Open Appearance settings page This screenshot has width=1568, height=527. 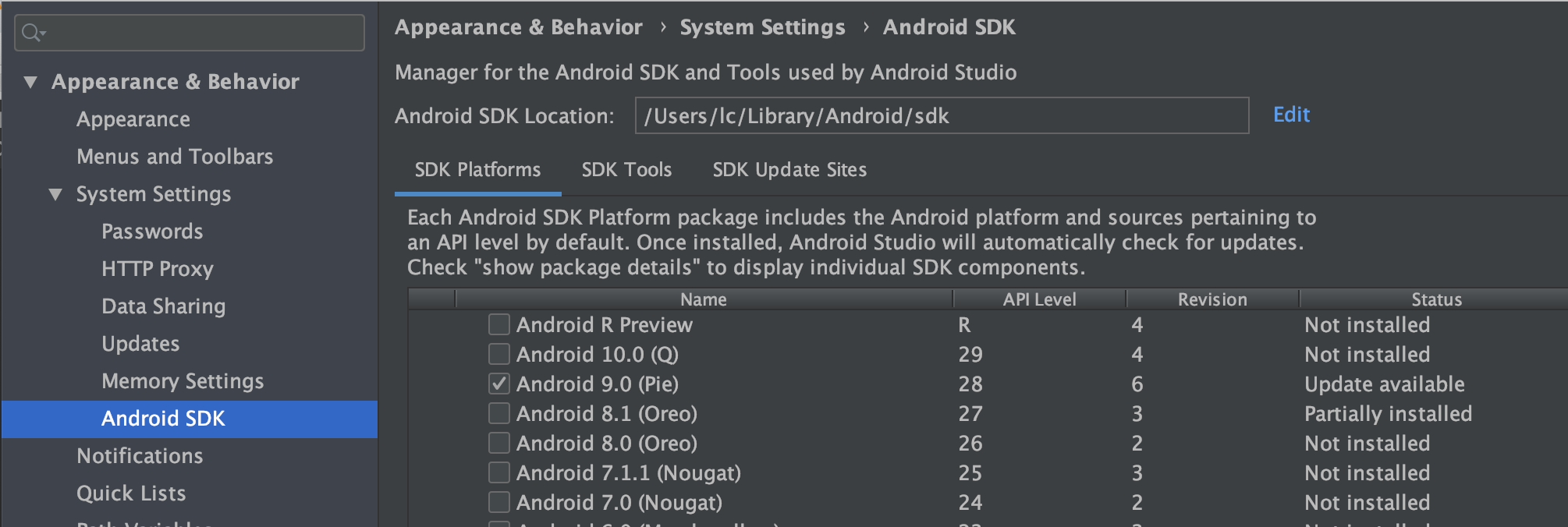(x=133, y=119)
